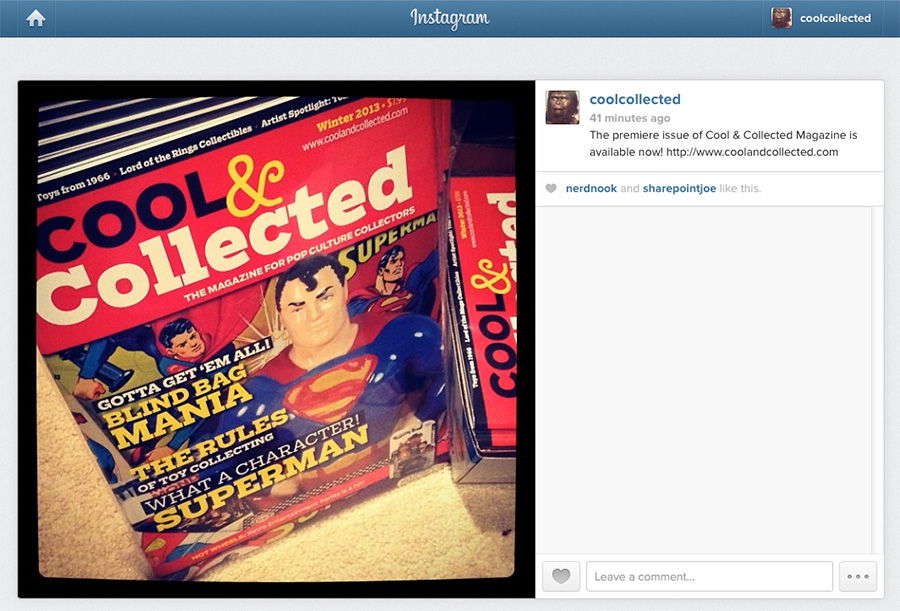
Task: Click 'like this' text in likes row
Action: pyautogui.click(x=740, y=188)
